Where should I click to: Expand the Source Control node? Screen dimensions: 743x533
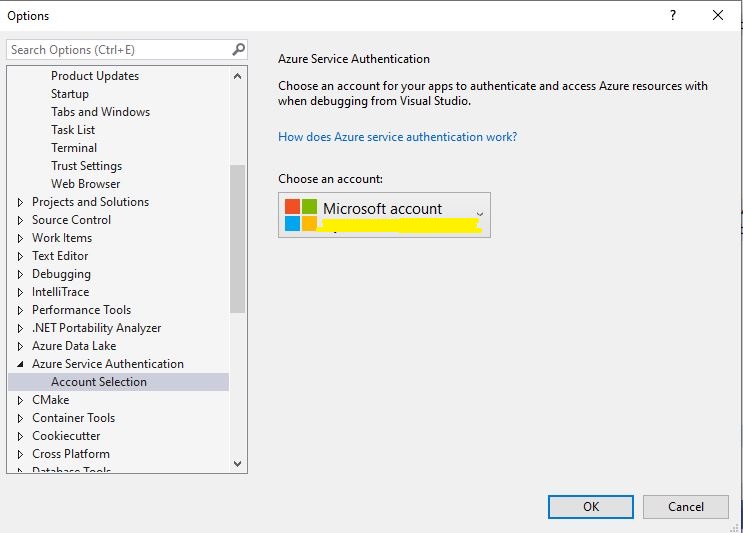point(21,220)
